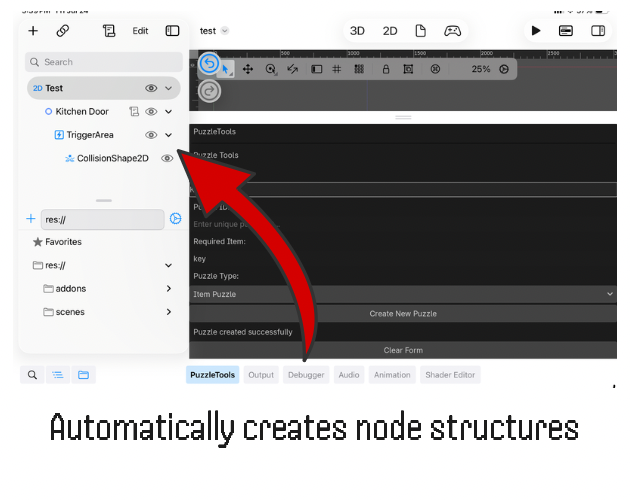Viewport: 630px width, 500px height.
Task: Toggle the right inspector sidebar icon
Action: click(x=598, y=31)
